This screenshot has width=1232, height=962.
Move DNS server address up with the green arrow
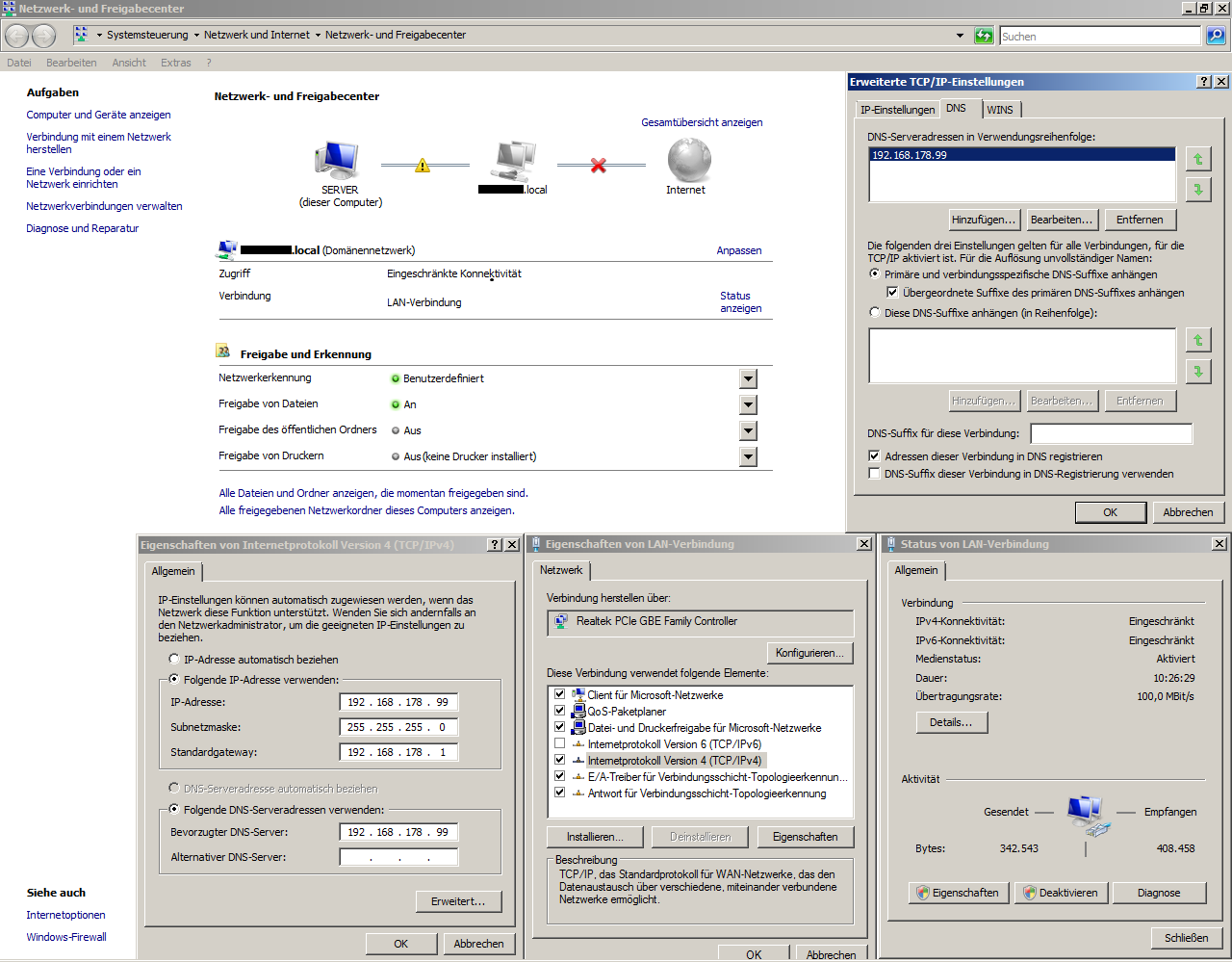pos(1198,160)
